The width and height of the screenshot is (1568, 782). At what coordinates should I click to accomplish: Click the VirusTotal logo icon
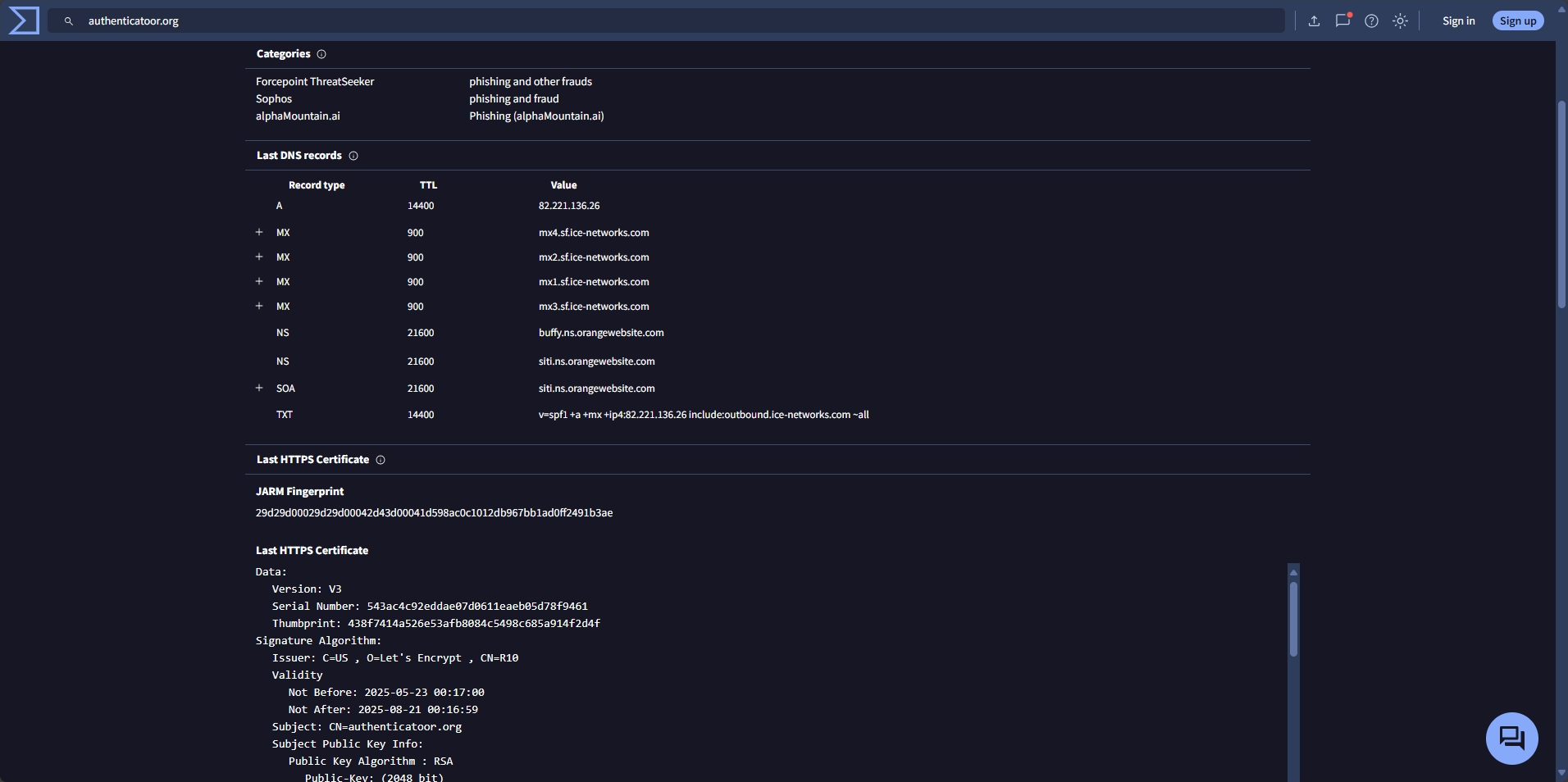coord(24,20)
